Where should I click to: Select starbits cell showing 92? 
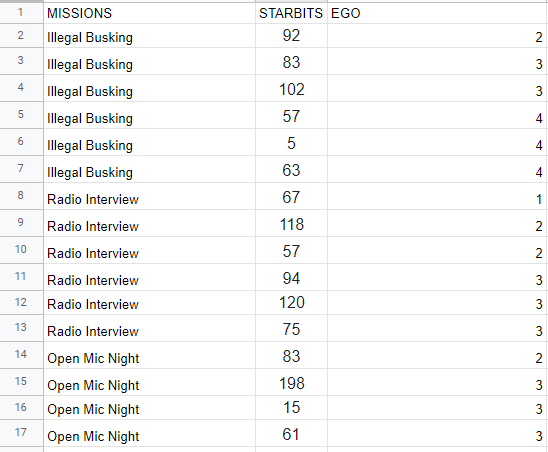(x=291, y=36)
